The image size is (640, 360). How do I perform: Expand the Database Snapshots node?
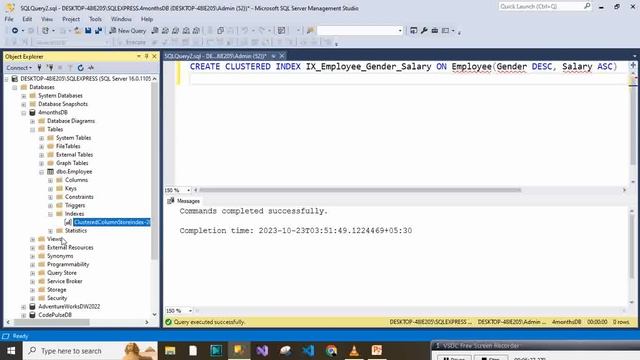[x=24, y=104]
